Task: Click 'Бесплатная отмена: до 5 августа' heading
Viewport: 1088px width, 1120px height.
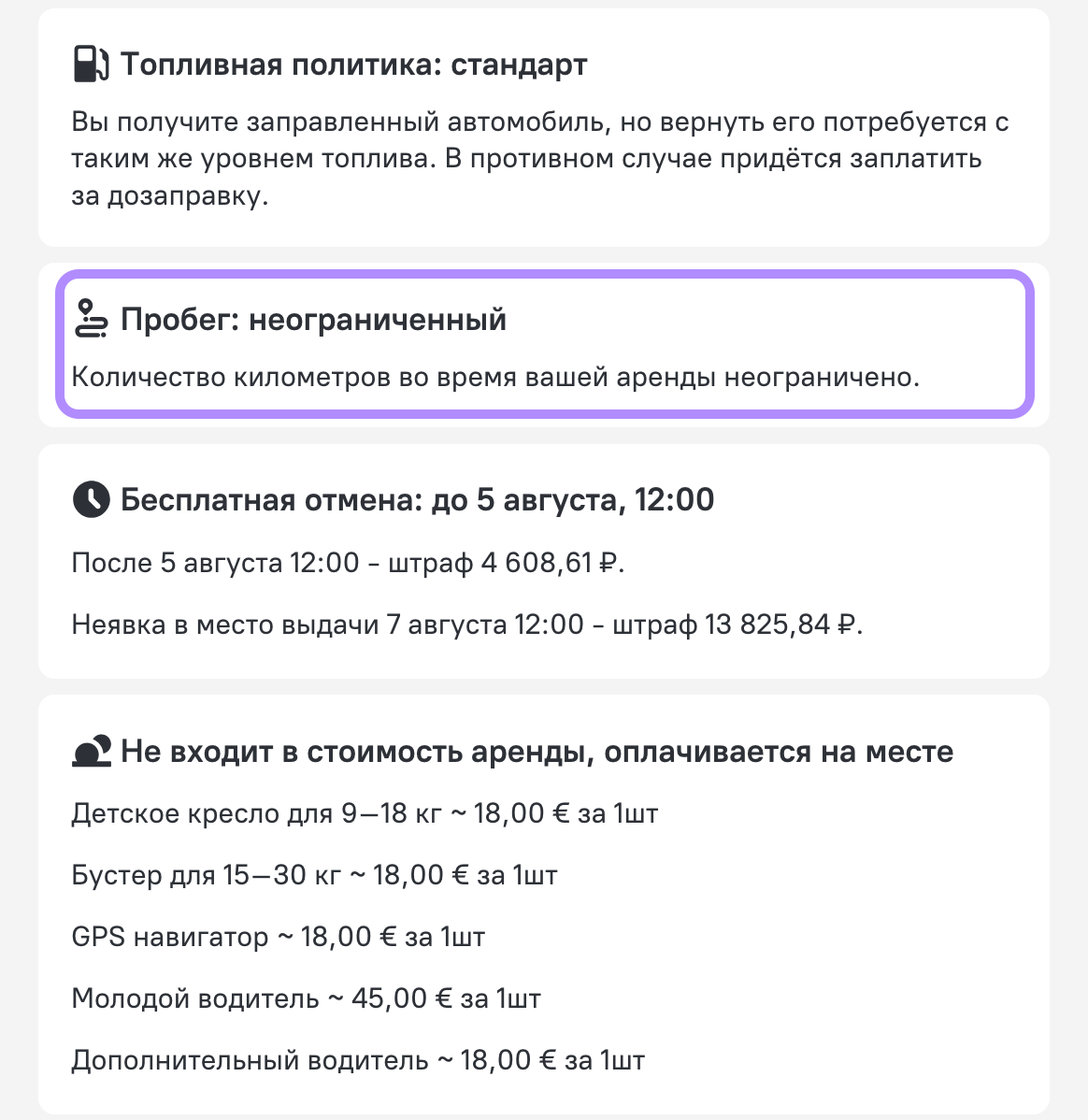Action: [x=417, y=499]
